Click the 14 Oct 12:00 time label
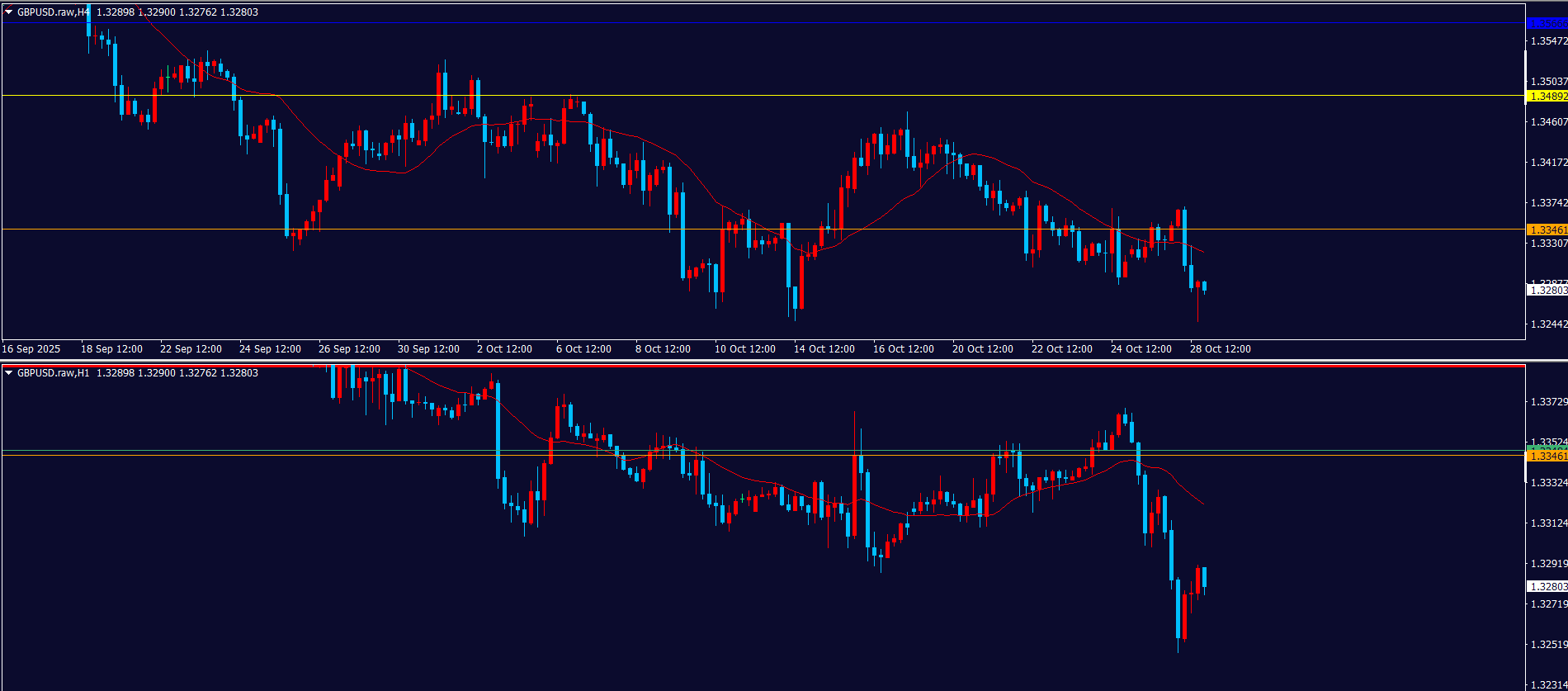 (824, 349)
